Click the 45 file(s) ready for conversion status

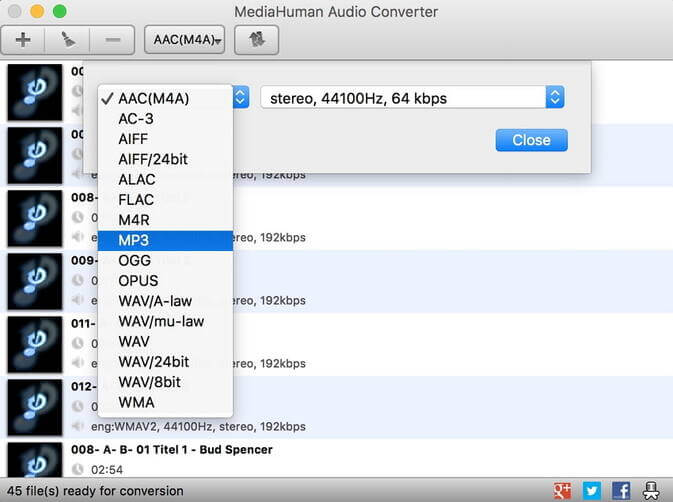(95, 491)
